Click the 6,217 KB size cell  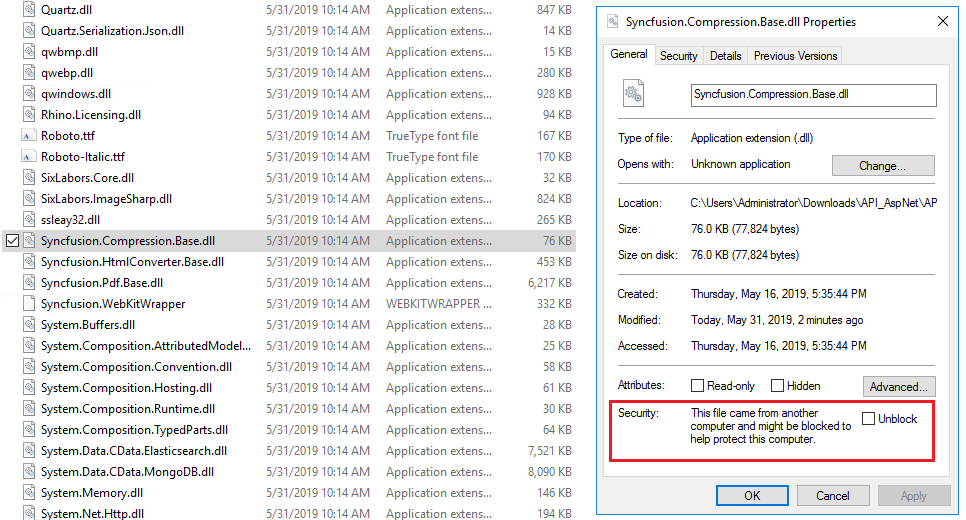point(550,282)
